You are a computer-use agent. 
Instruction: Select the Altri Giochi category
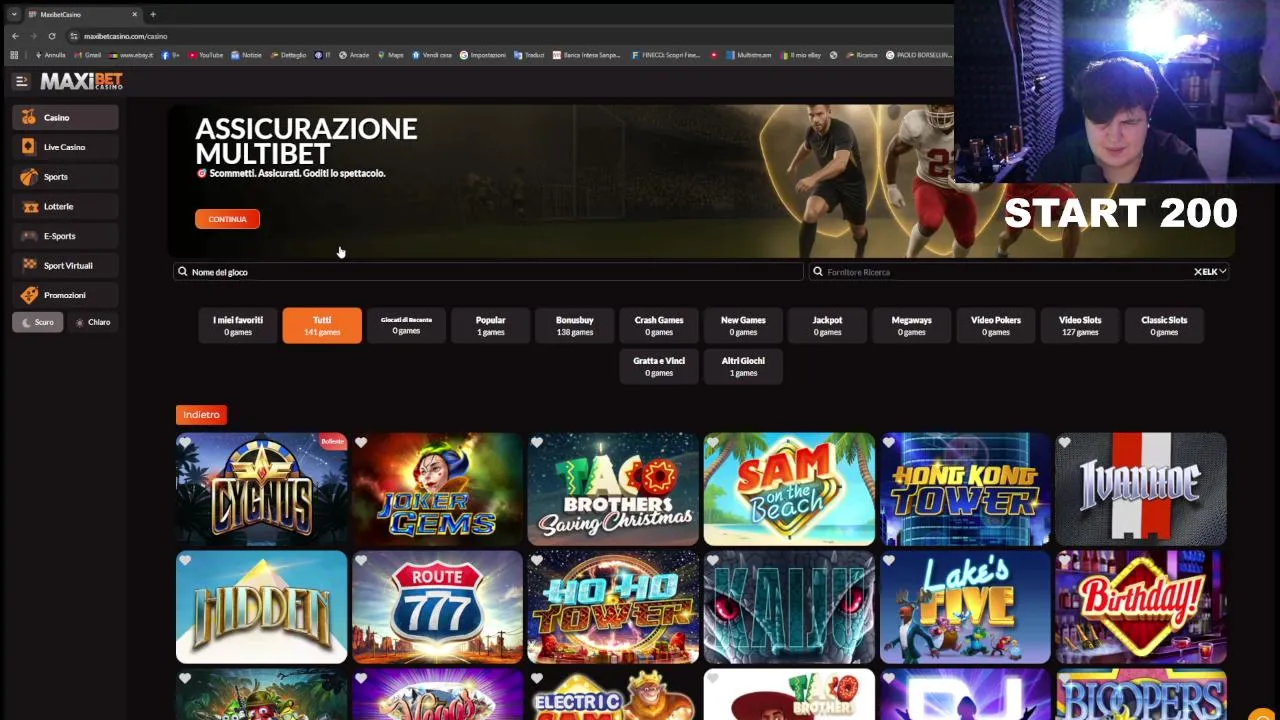point(743,367)
